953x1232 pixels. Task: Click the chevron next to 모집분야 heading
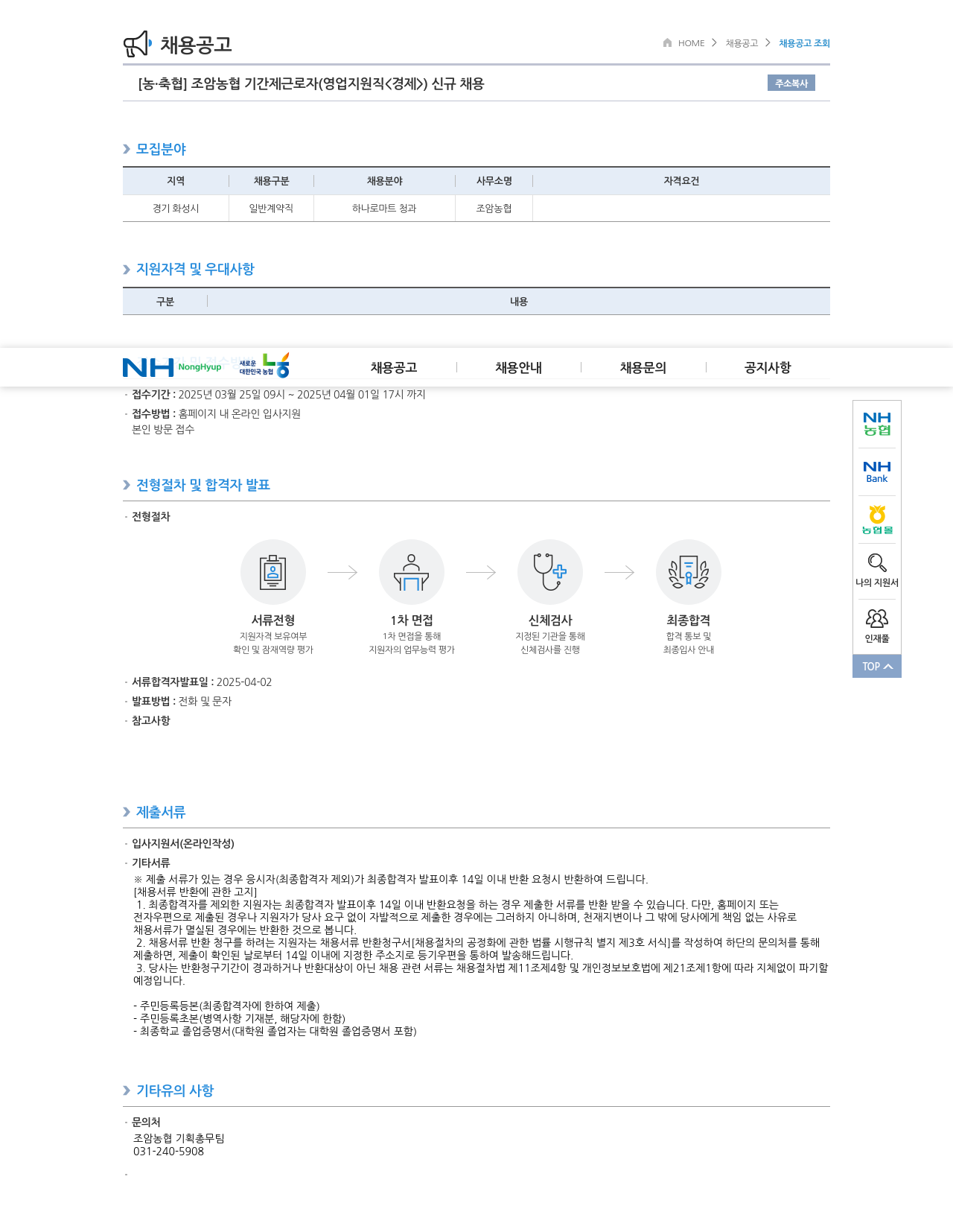[x=127, y=149]
